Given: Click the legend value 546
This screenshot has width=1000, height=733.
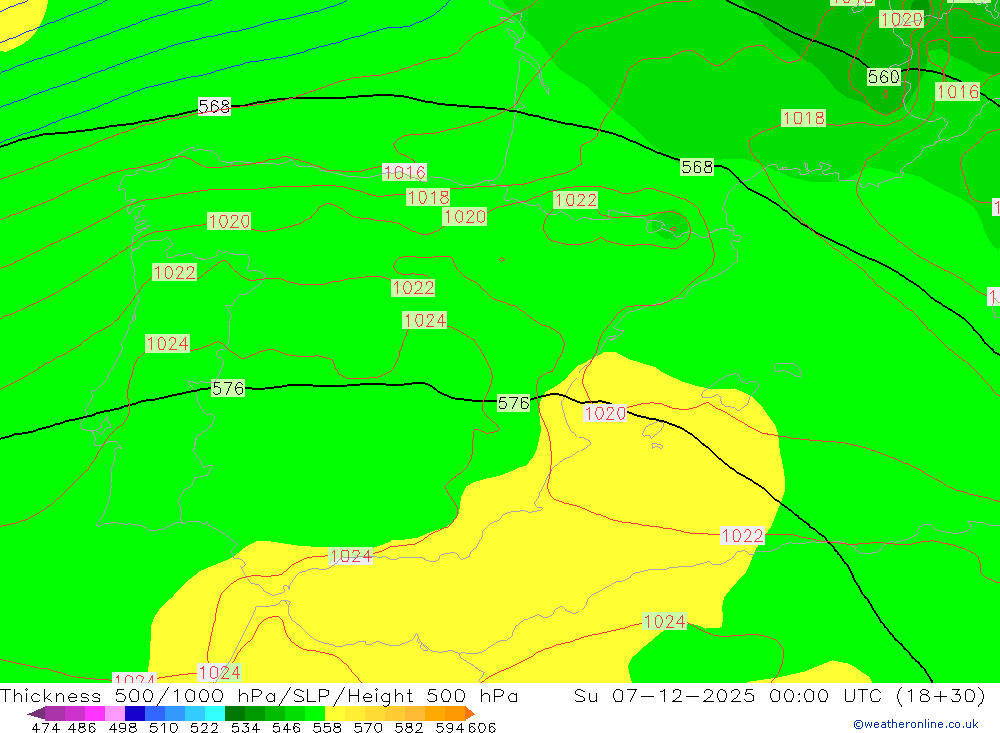Looking at the screenshot, I should pyautogui.click(x=286, y=727).
